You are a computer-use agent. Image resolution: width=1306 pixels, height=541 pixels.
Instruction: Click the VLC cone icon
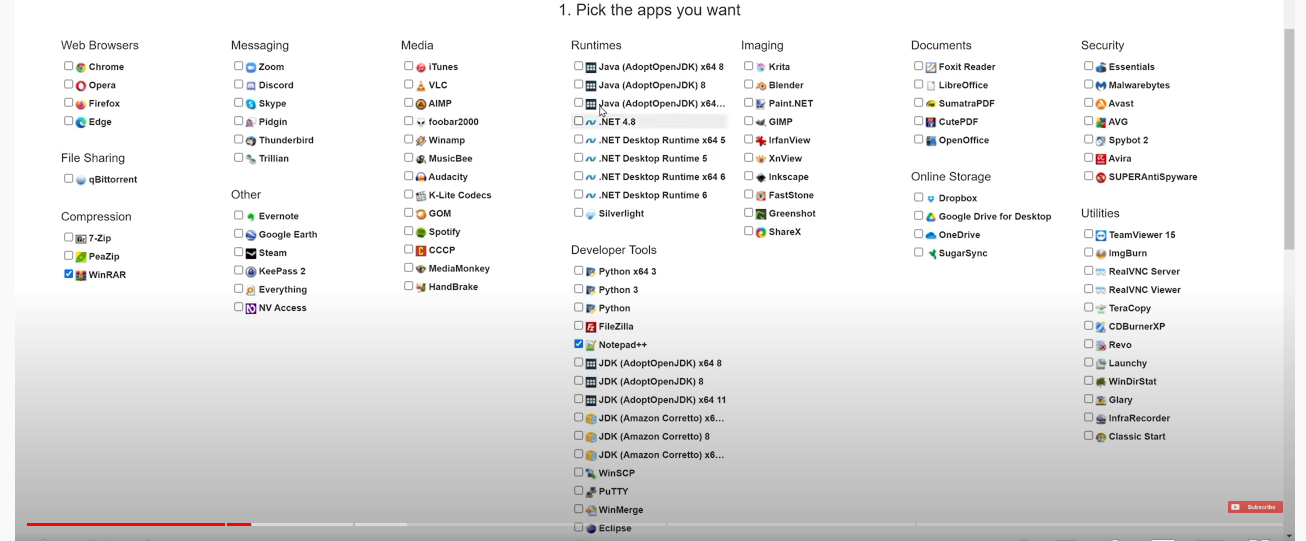pyautogui.click(x=421, y=86)
